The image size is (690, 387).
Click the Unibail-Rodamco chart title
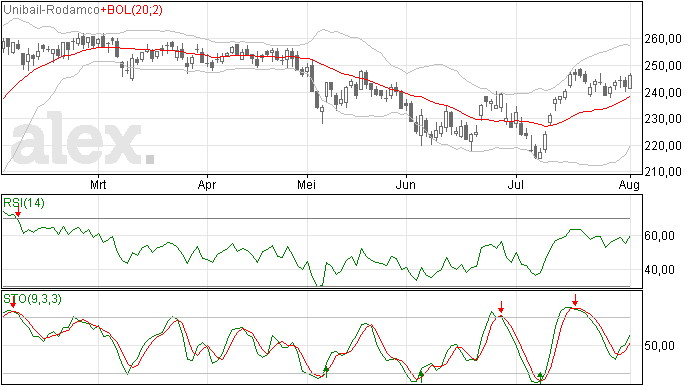point(51,10)
